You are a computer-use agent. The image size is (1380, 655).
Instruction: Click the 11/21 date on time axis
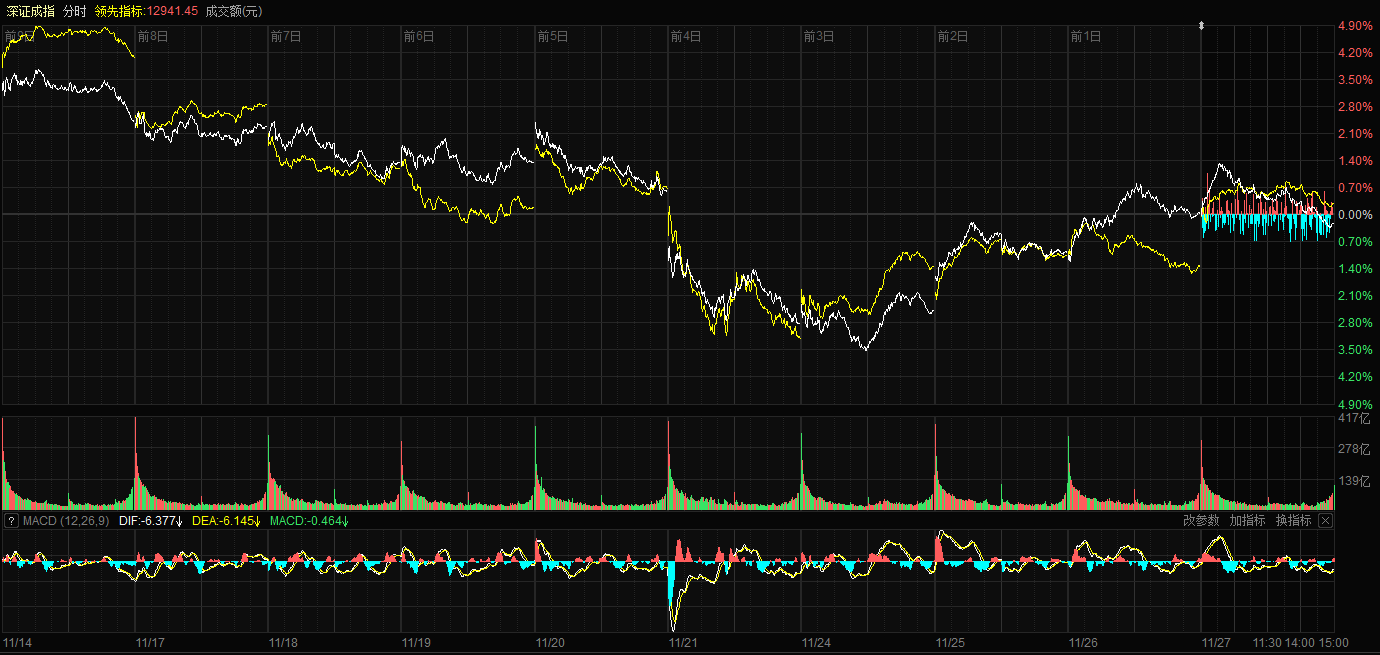pyautogui.click(x=683, y=643)
